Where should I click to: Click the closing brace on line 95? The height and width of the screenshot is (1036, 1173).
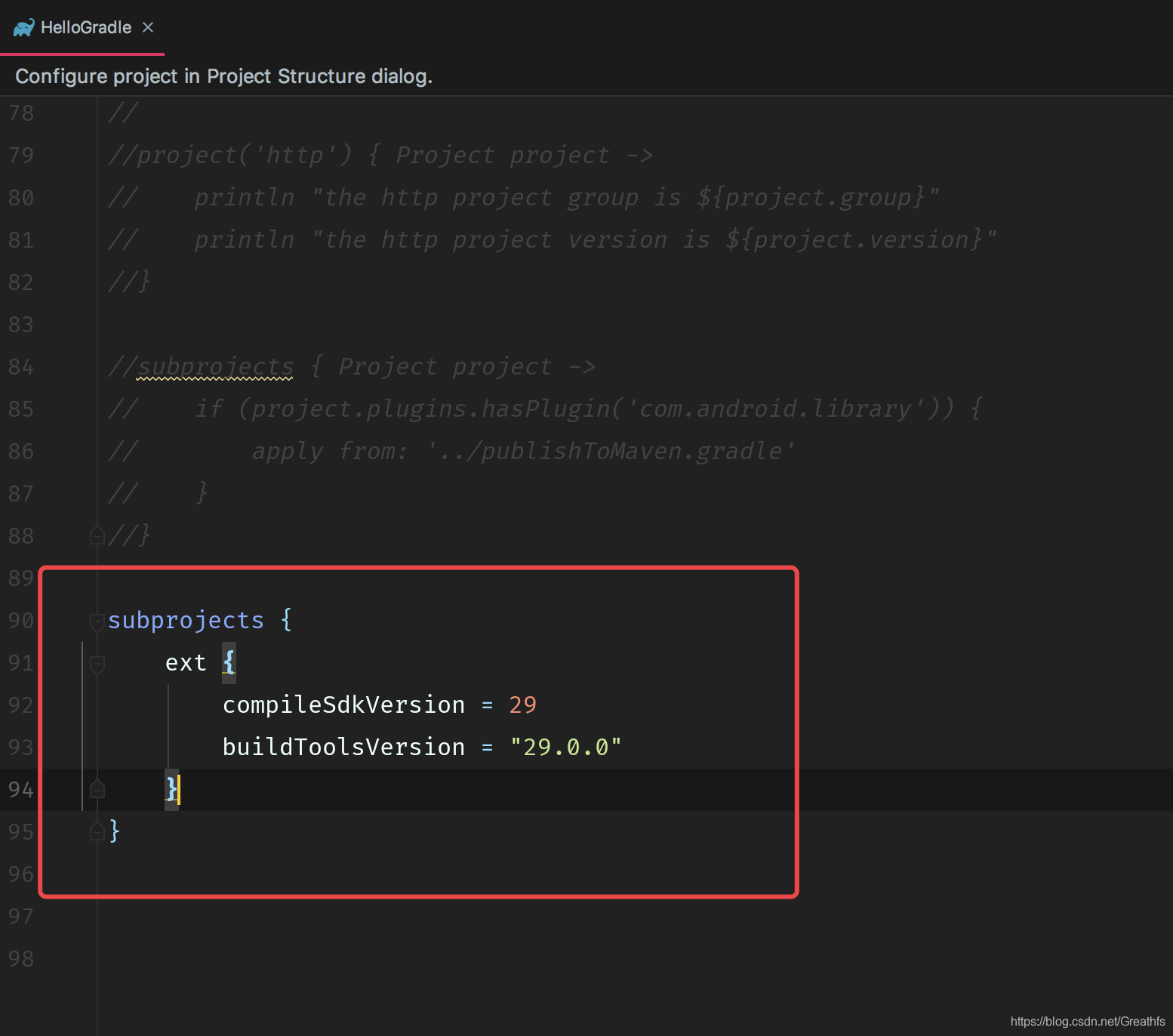[115, 831]
